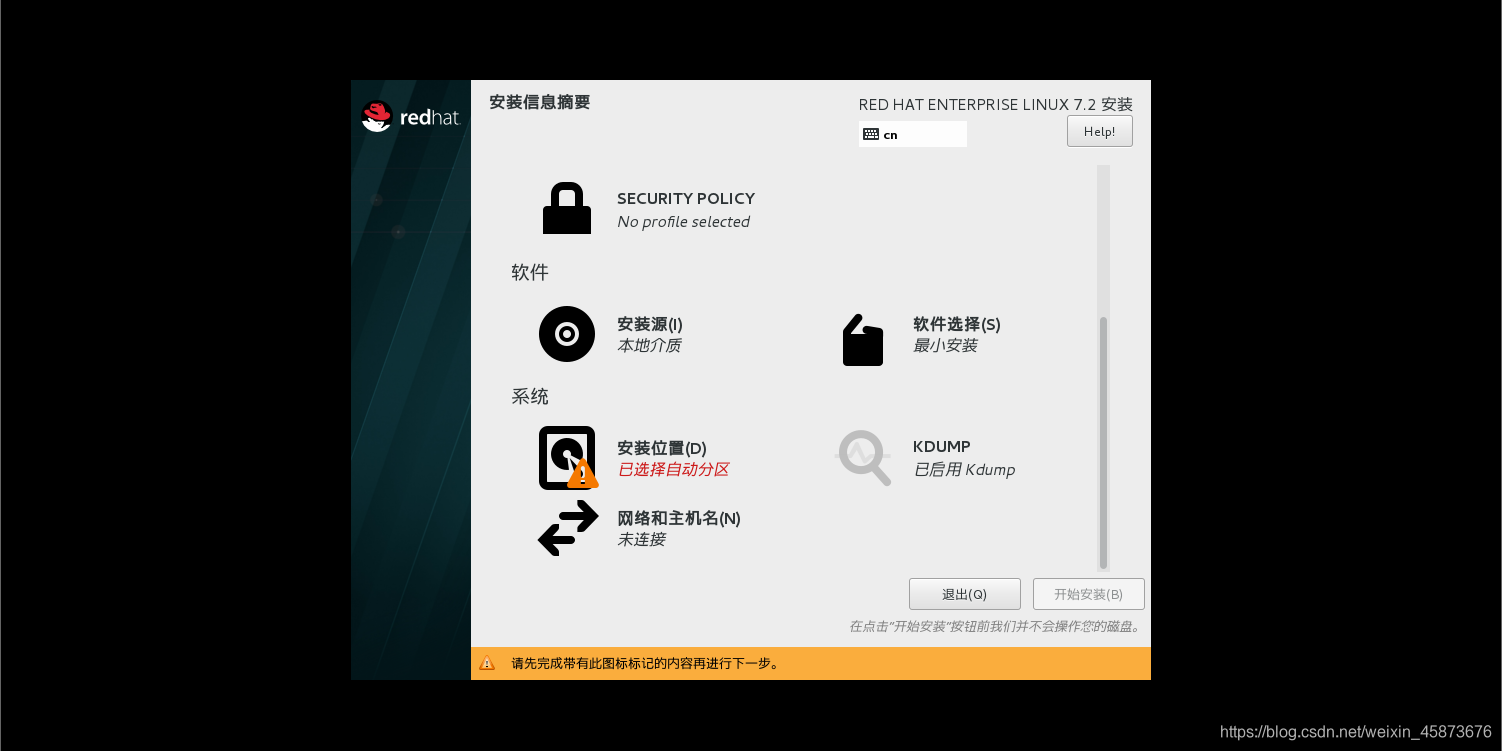
Task: Click the 最小安装 status text
Action: pyautogui.click(x=945, y=346)
